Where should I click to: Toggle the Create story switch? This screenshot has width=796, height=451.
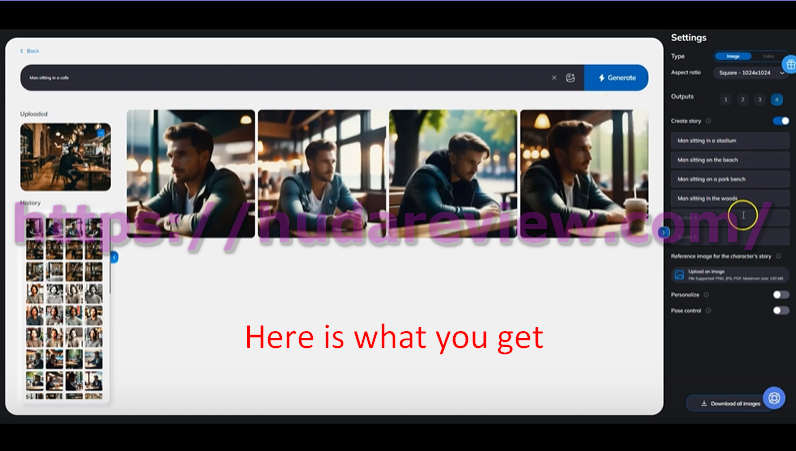781,121
